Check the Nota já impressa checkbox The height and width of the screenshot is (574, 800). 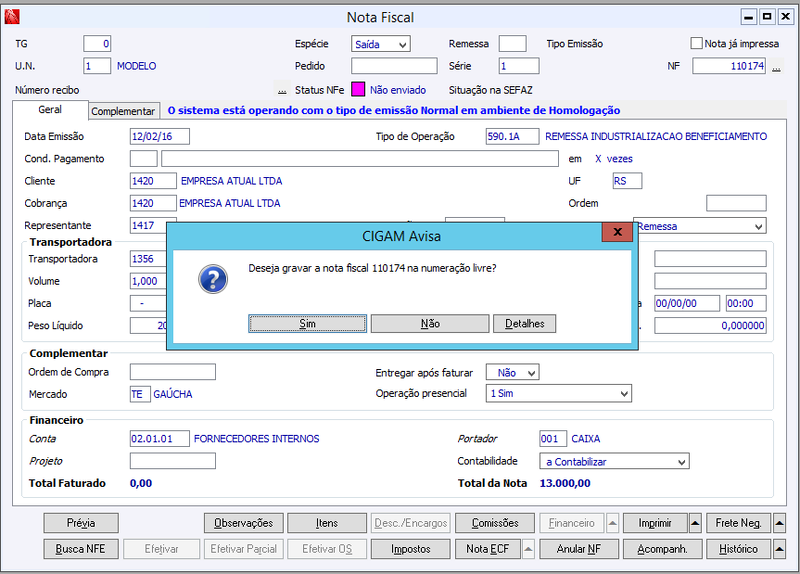coord(696,43)
